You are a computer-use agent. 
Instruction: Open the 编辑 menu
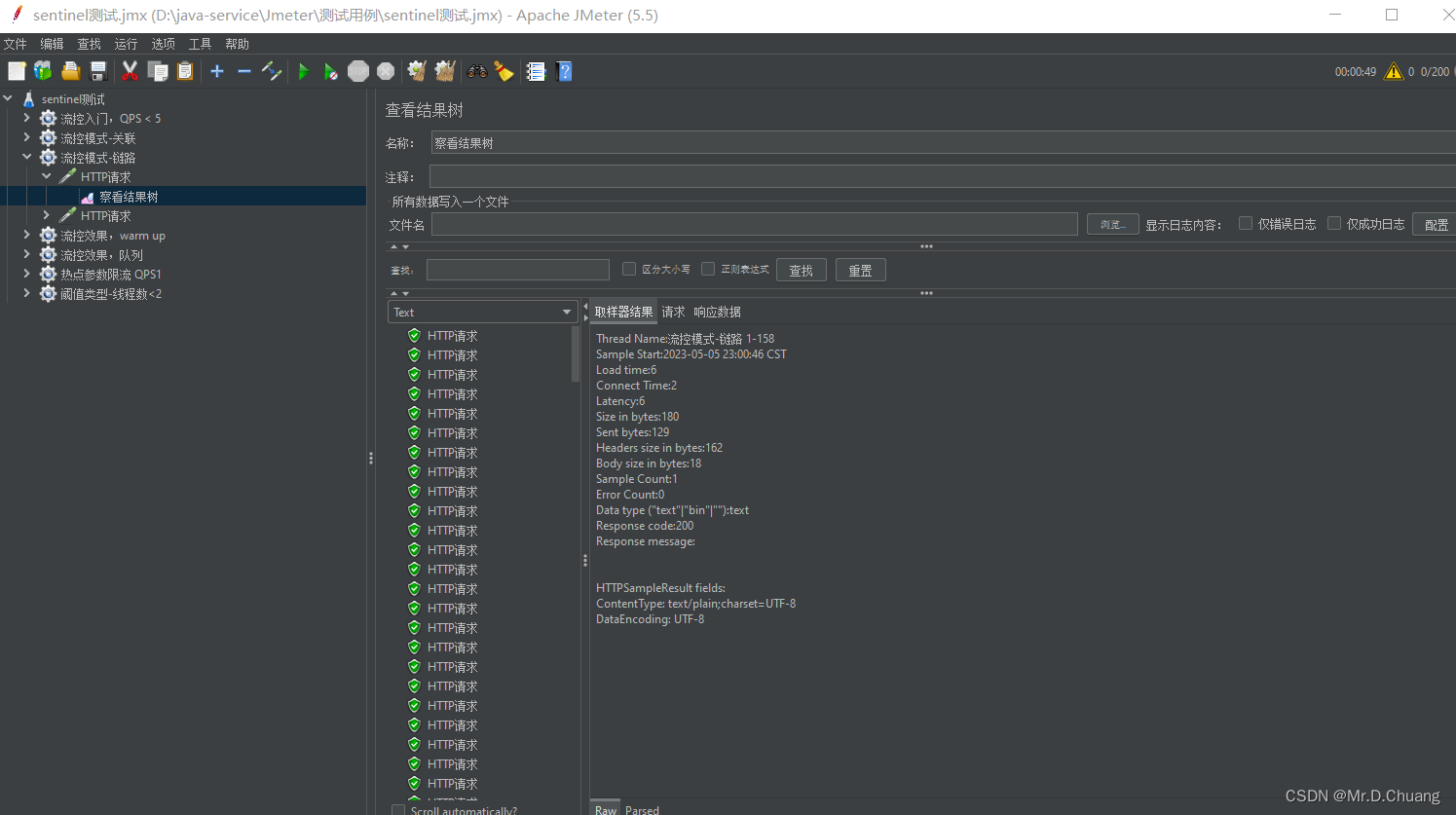[52, 44]
